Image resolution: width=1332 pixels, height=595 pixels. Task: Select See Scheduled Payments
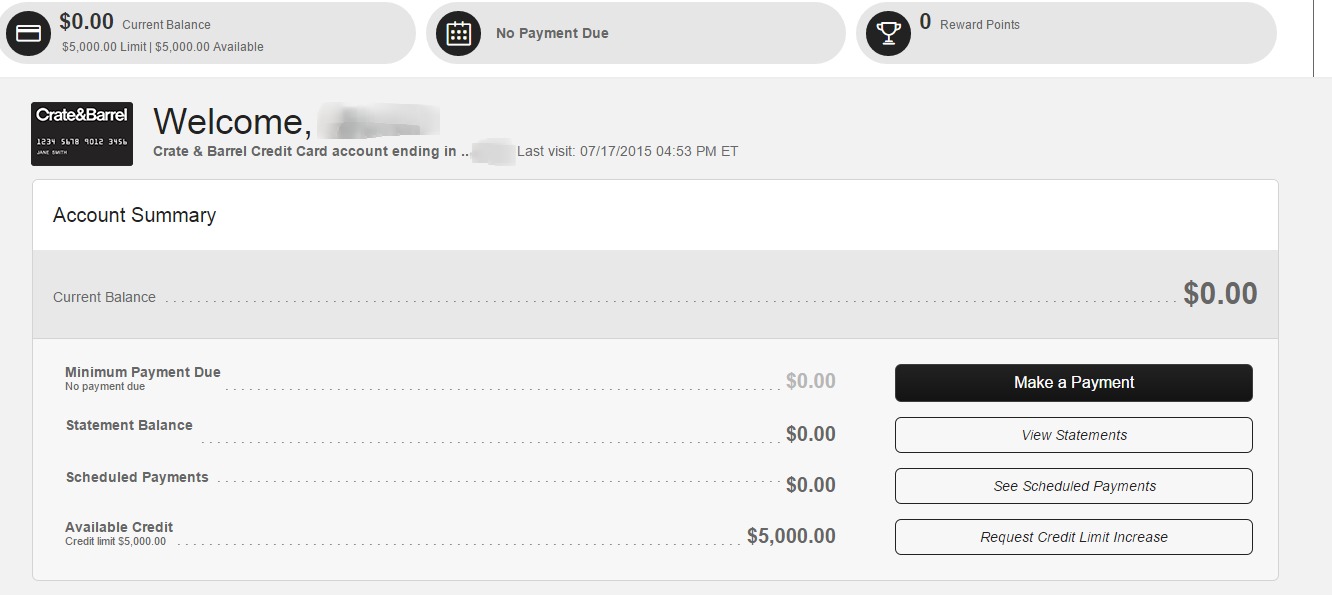[x=1073, y=486]
